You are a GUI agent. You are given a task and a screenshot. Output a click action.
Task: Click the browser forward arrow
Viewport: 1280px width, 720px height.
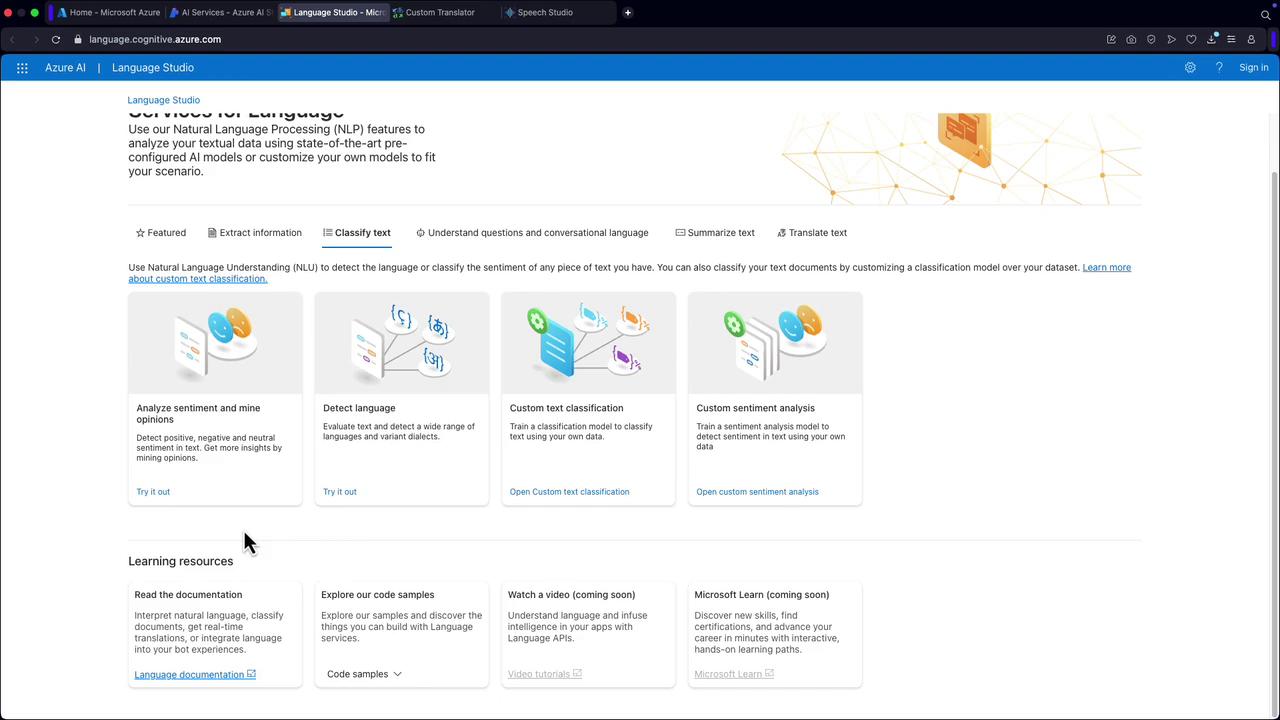35,40
